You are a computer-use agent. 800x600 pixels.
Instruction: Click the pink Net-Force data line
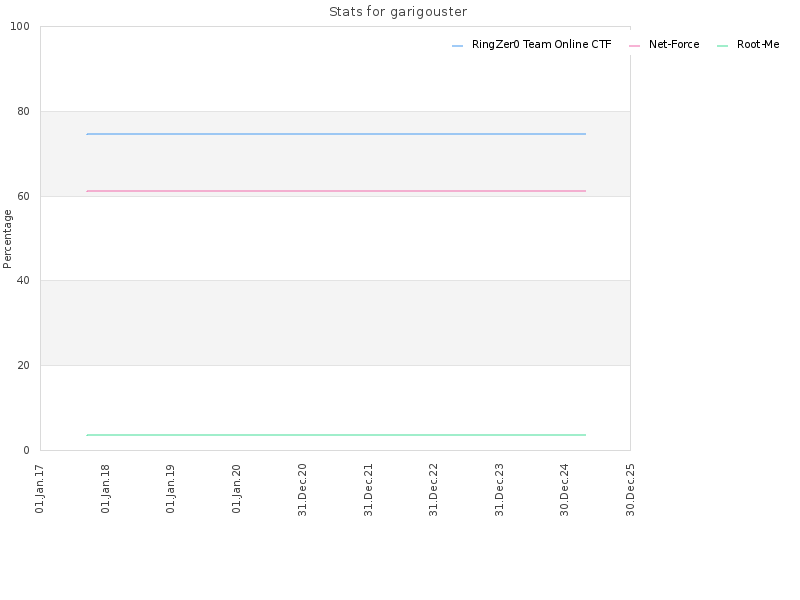(336, 191)
